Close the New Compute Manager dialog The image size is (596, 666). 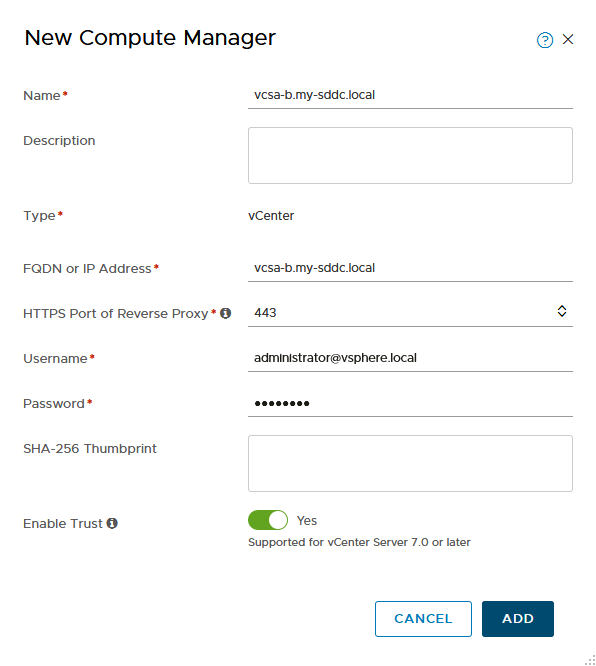[568, 40]
